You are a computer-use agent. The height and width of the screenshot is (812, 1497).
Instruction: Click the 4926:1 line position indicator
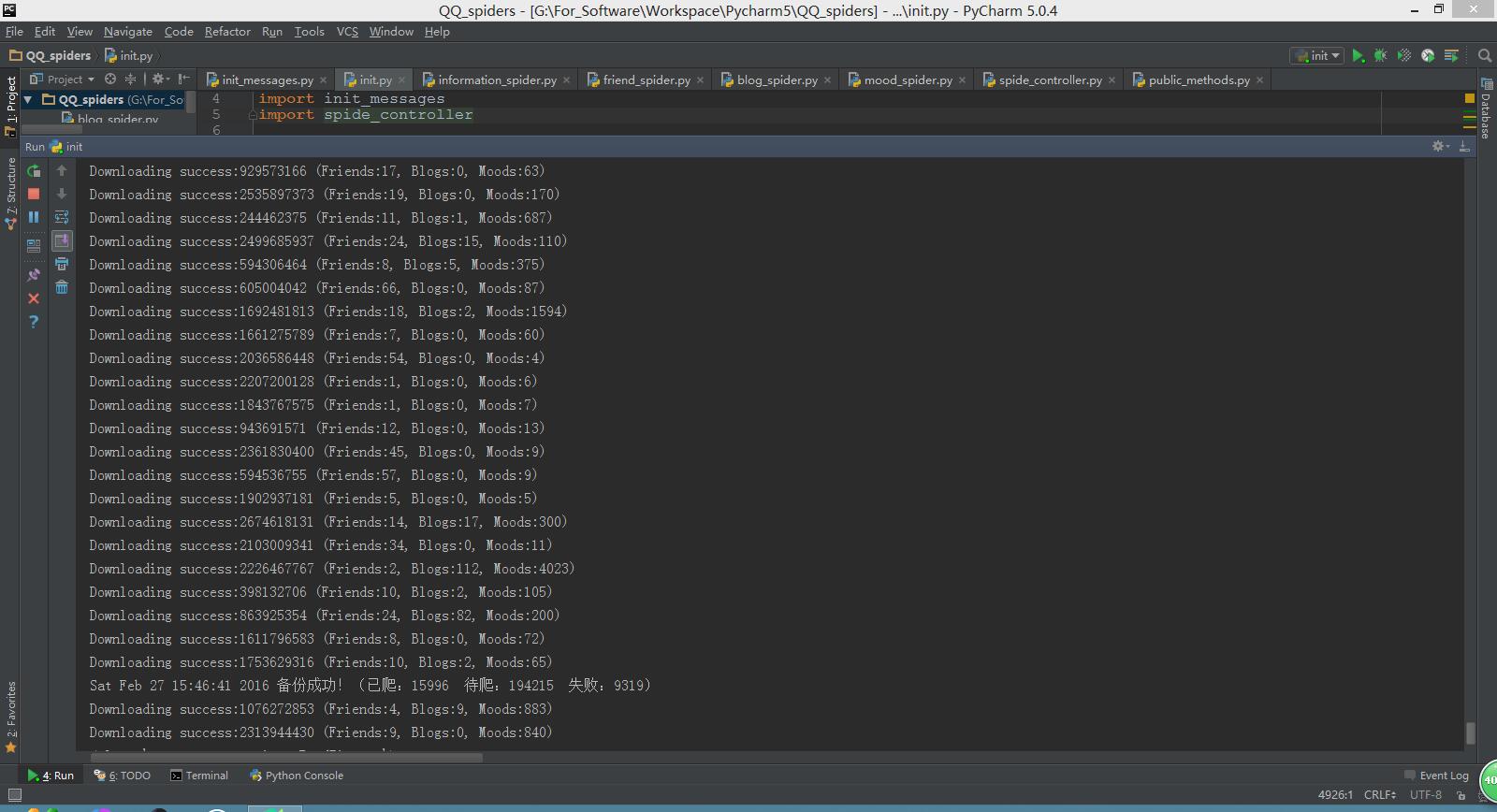point(1335,795)
